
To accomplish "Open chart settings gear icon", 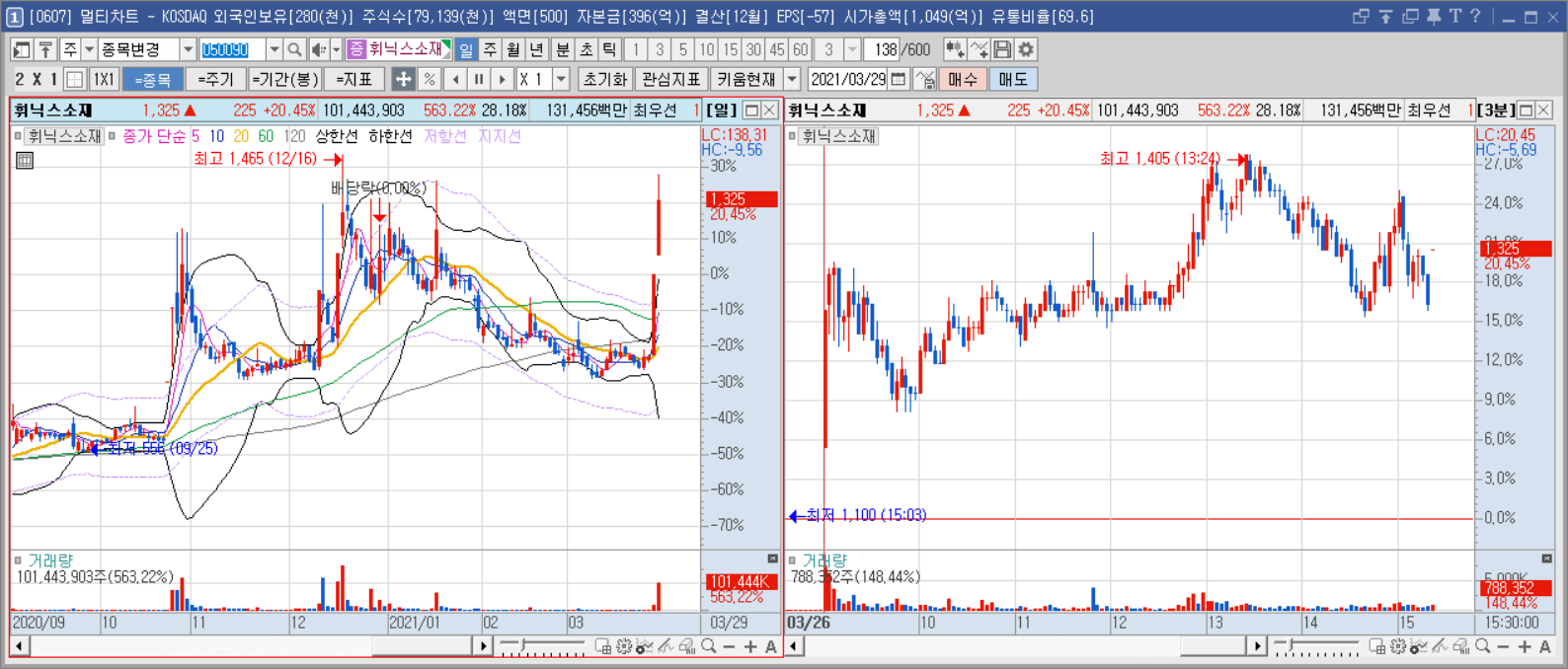I will click(x=1026, y=49).
